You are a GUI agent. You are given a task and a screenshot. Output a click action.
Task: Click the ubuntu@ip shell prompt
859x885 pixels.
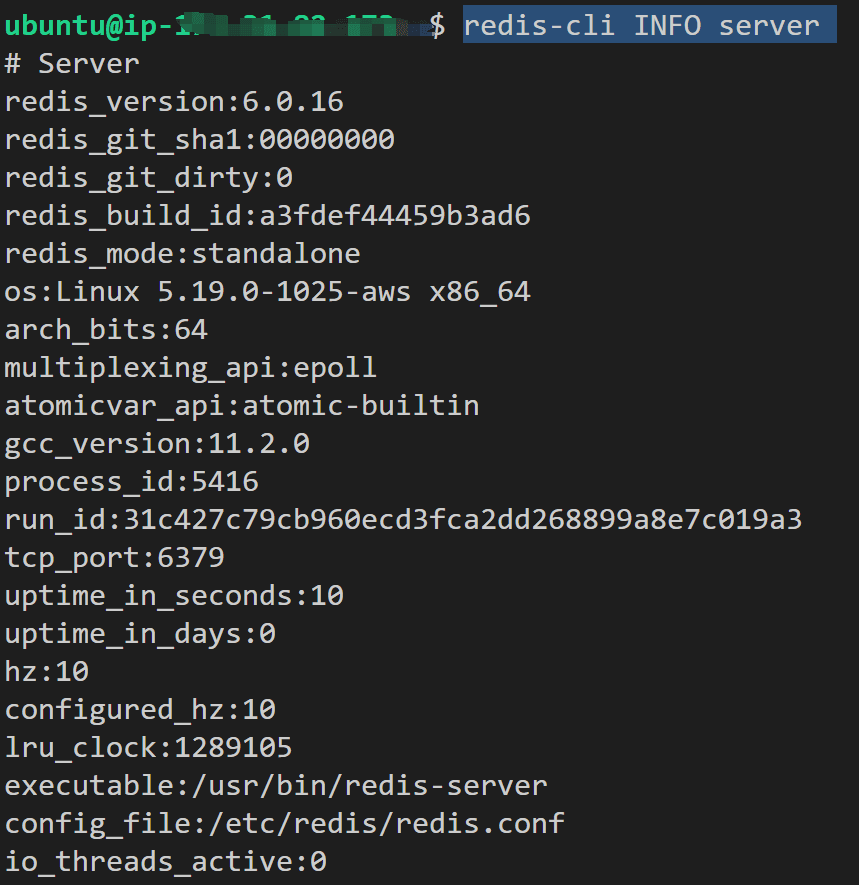225,26
